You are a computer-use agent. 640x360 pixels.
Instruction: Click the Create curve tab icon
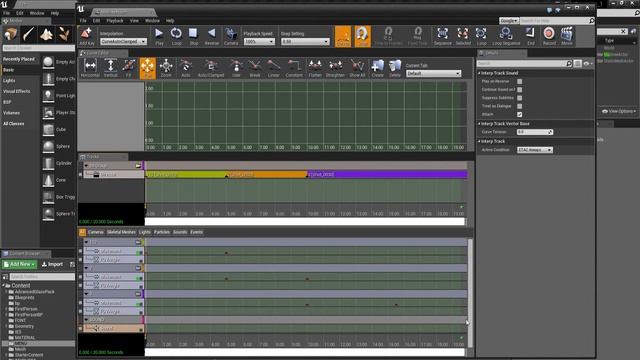[x=378, y=68]
